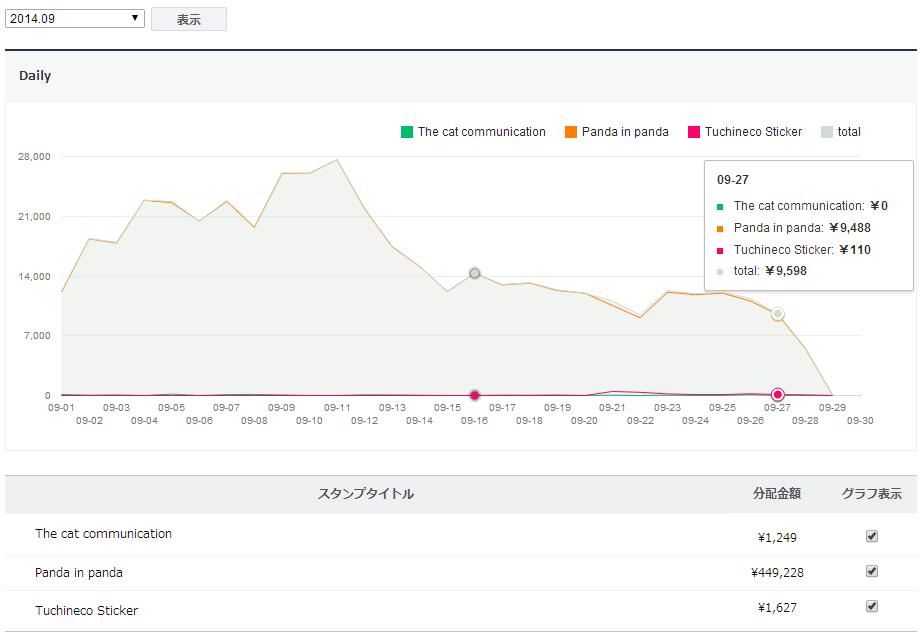Click the 分配金額 column header
The width and height of the screenshot is (923, 633).
pyautogui.click(x=777, y=494)
